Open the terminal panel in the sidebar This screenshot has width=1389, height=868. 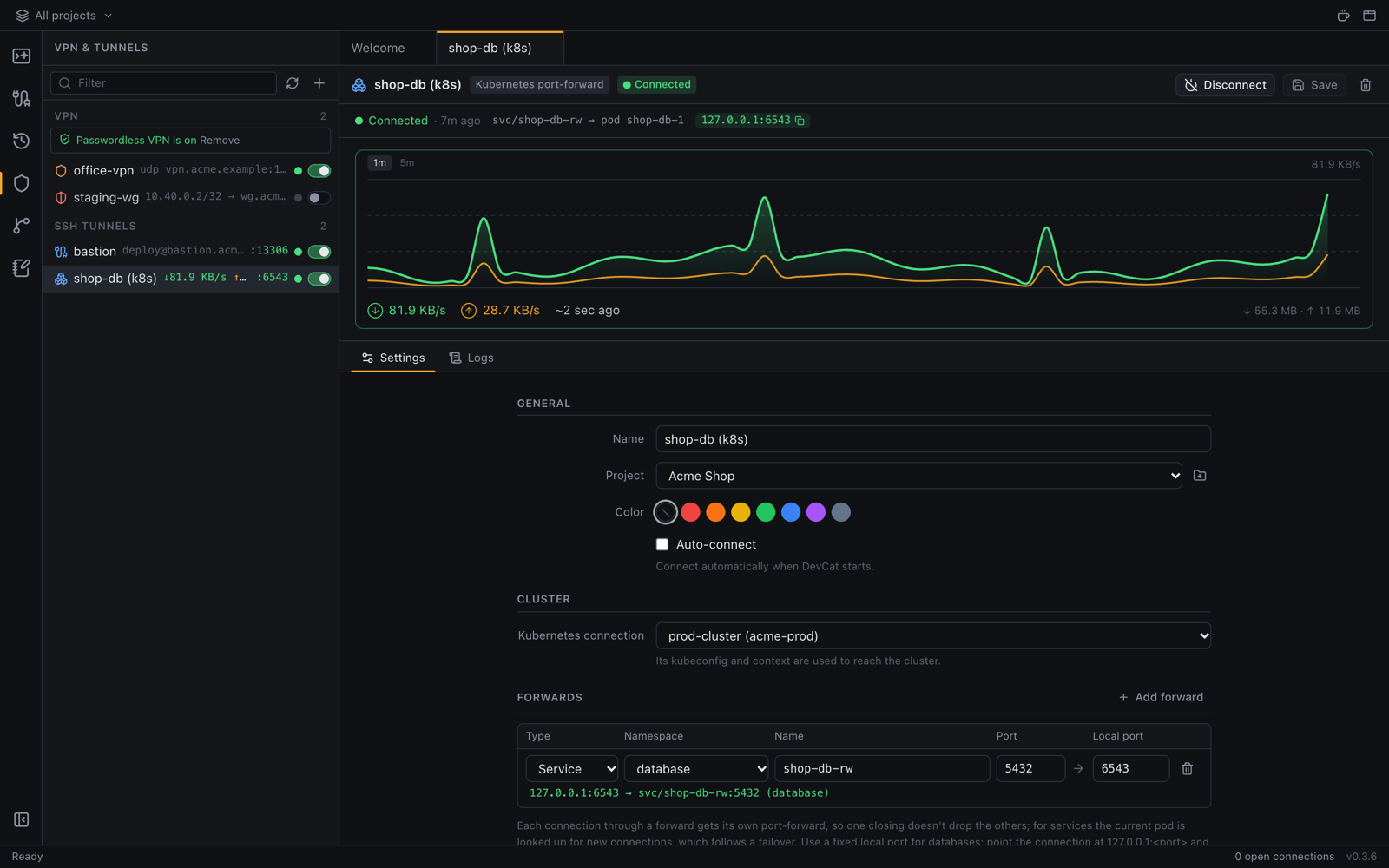tap(21, 56)
